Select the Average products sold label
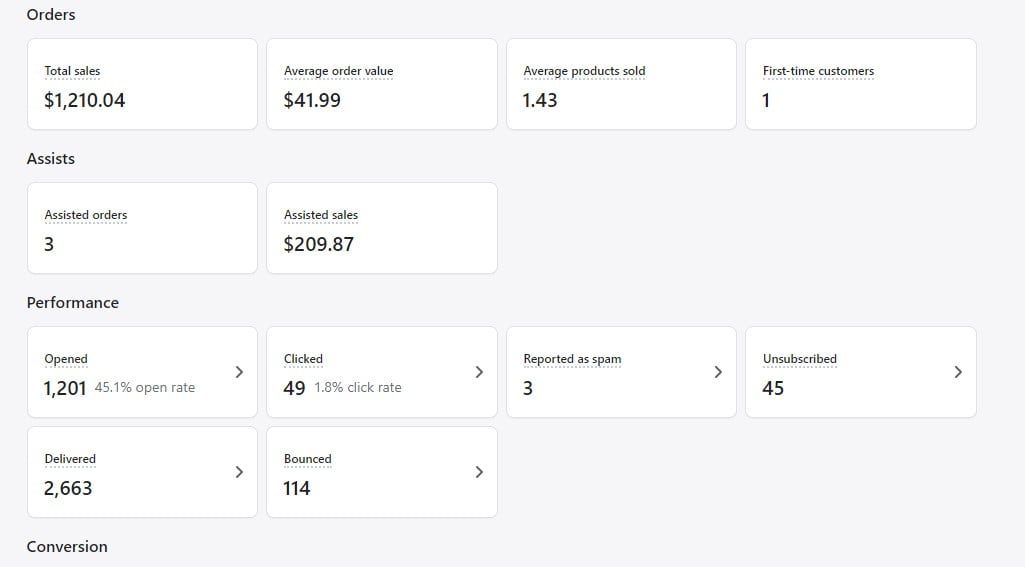 [584, 71]
